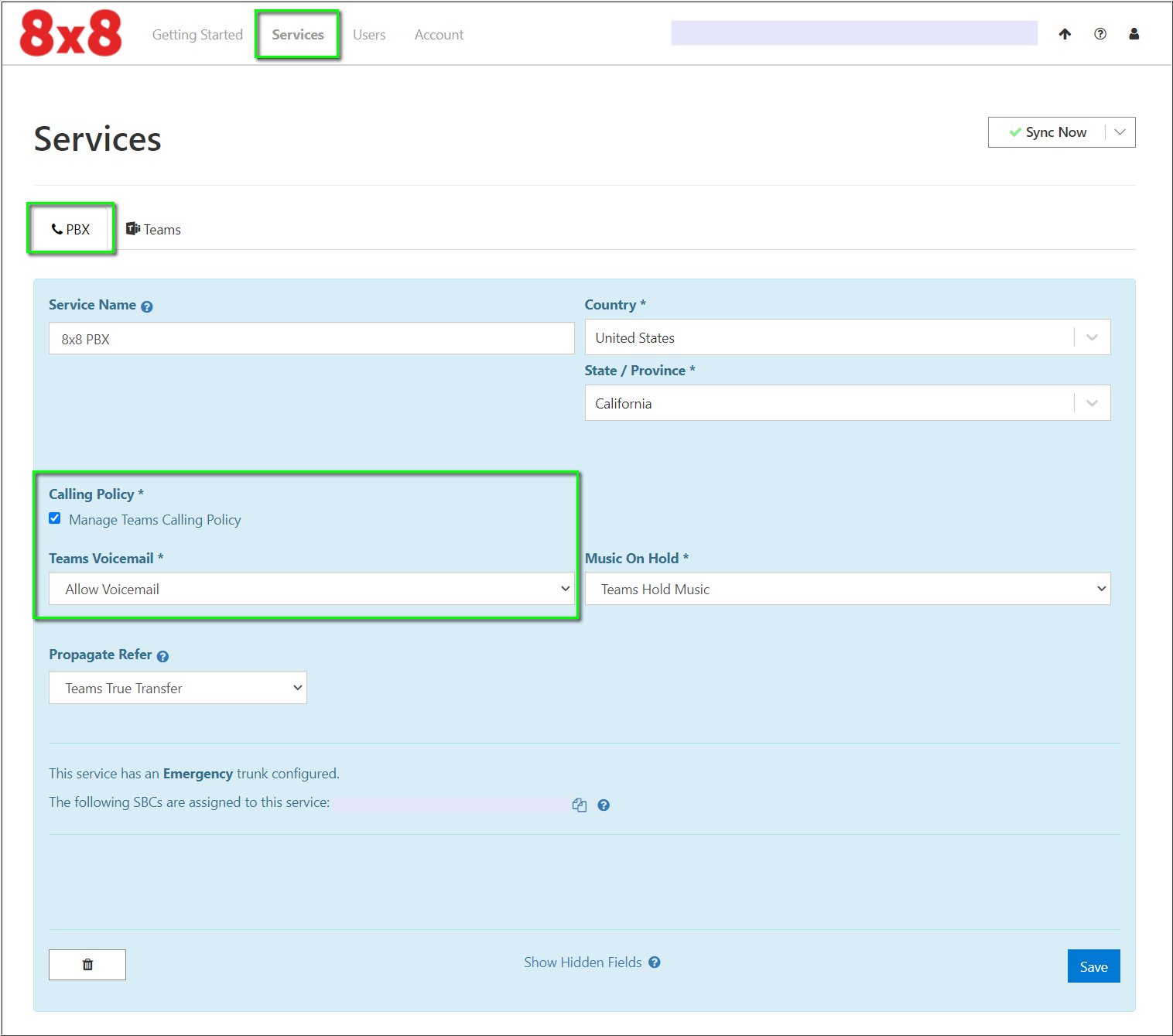Open the Music On Hold dropdown

click(x=1102, y=588)
